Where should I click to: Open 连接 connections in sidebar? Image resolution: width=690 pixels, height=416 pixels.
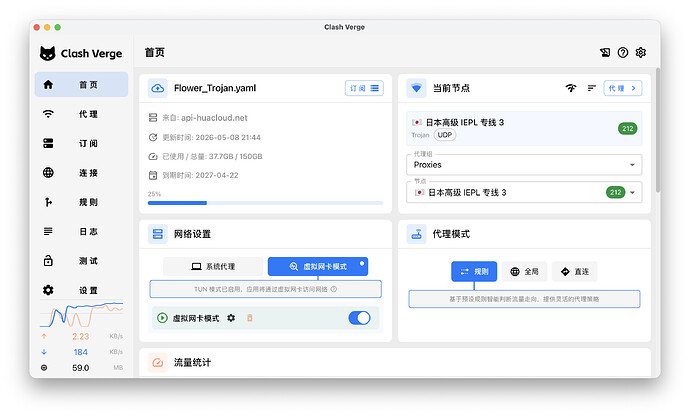pos(81,173)
